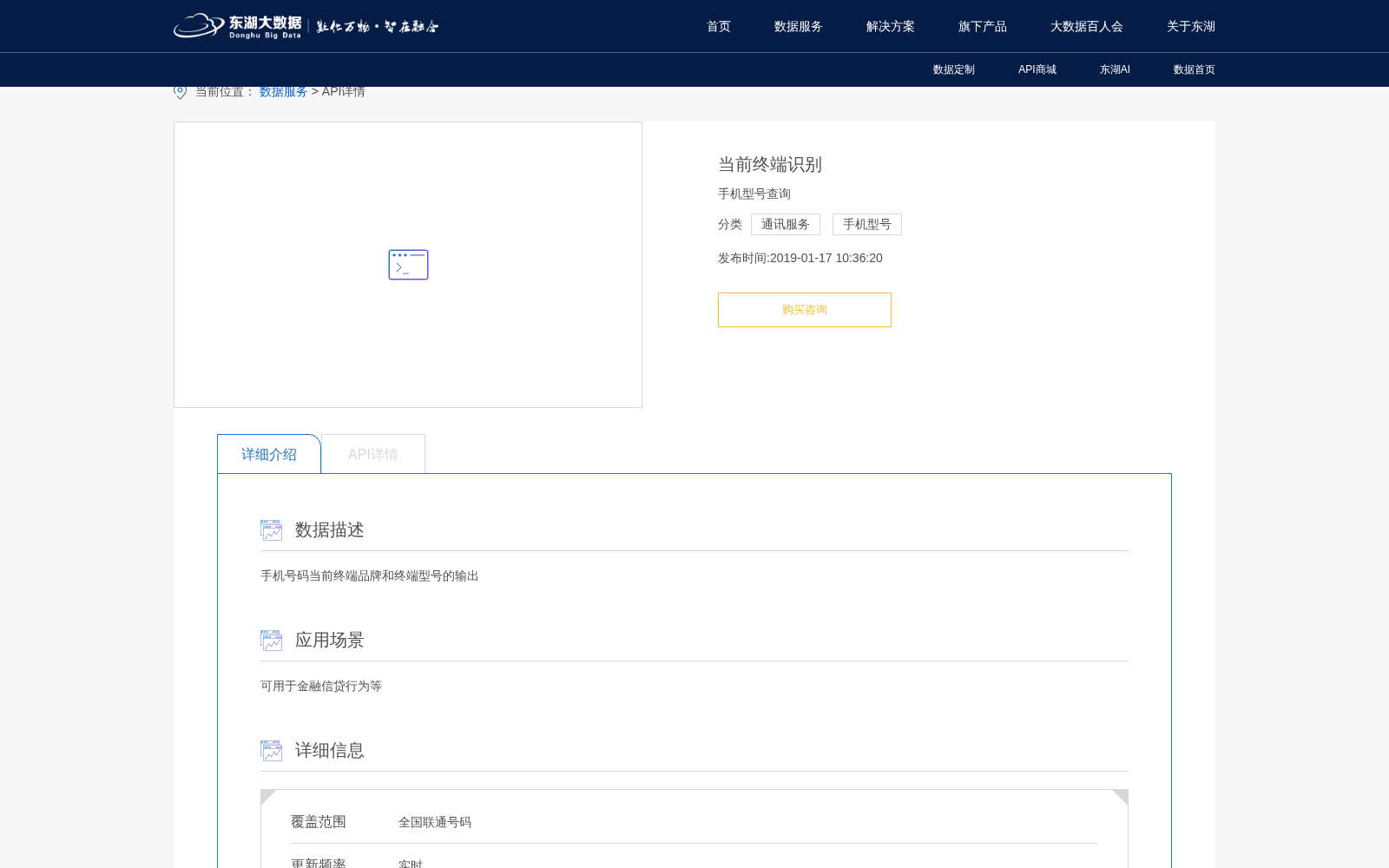Click the API详情 breadcrumb text
Viewport: 1389px width, 868px height.
pyautogui.click(x=344, y=91)
